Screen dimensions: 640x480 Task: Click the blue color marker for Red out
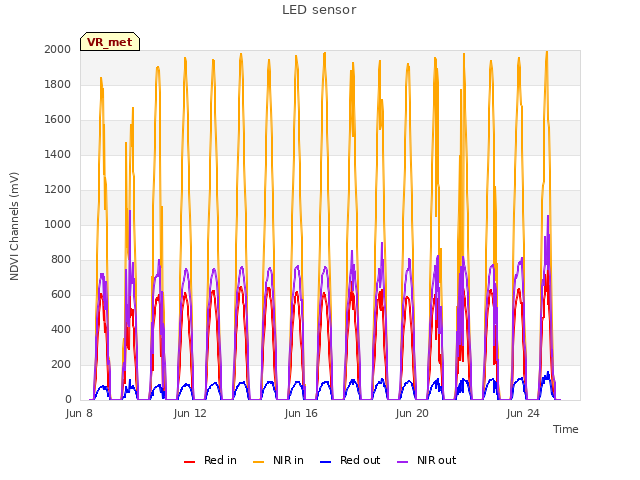326,462
